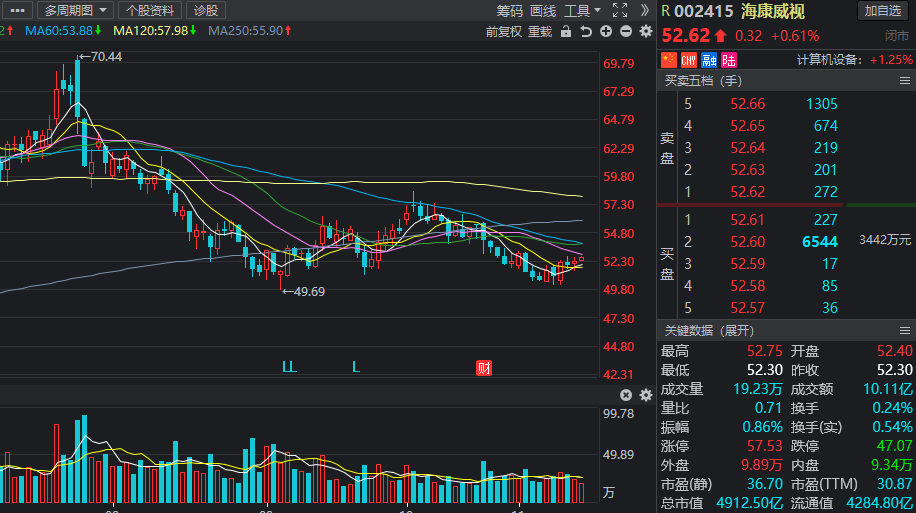Click sell level 2 price 52.63
Viewport: 916px width, 513px height.
tap(747, 170)
